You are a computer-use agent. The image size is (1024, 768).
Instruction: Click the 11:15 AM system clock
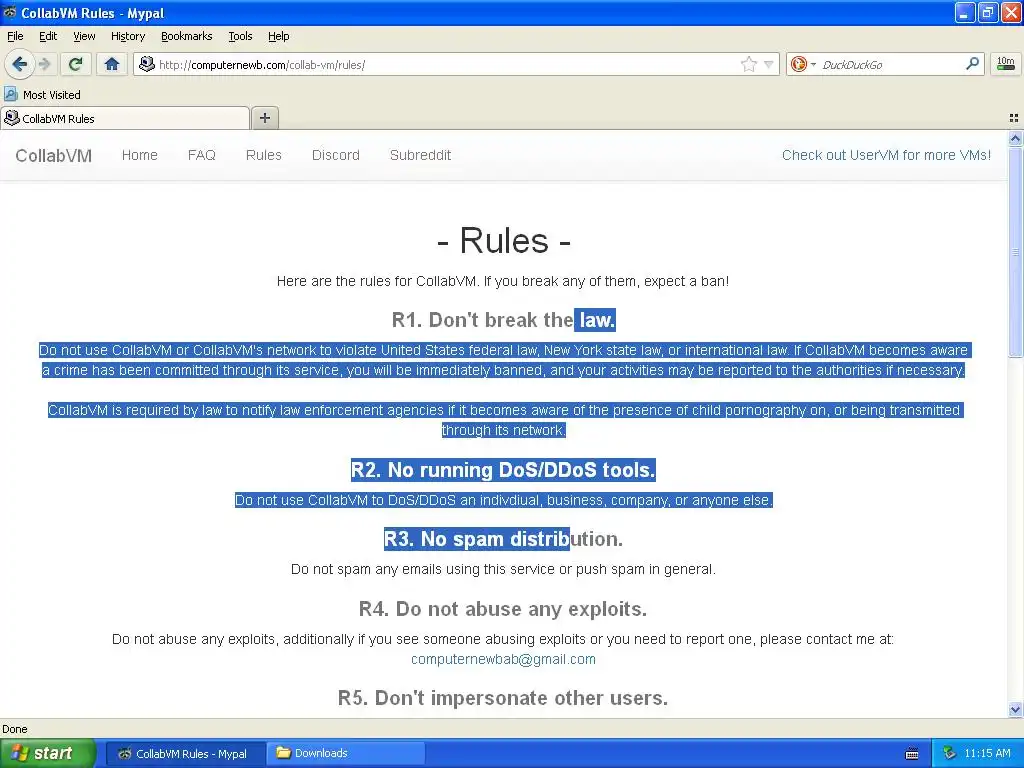(x=987, y=754)
